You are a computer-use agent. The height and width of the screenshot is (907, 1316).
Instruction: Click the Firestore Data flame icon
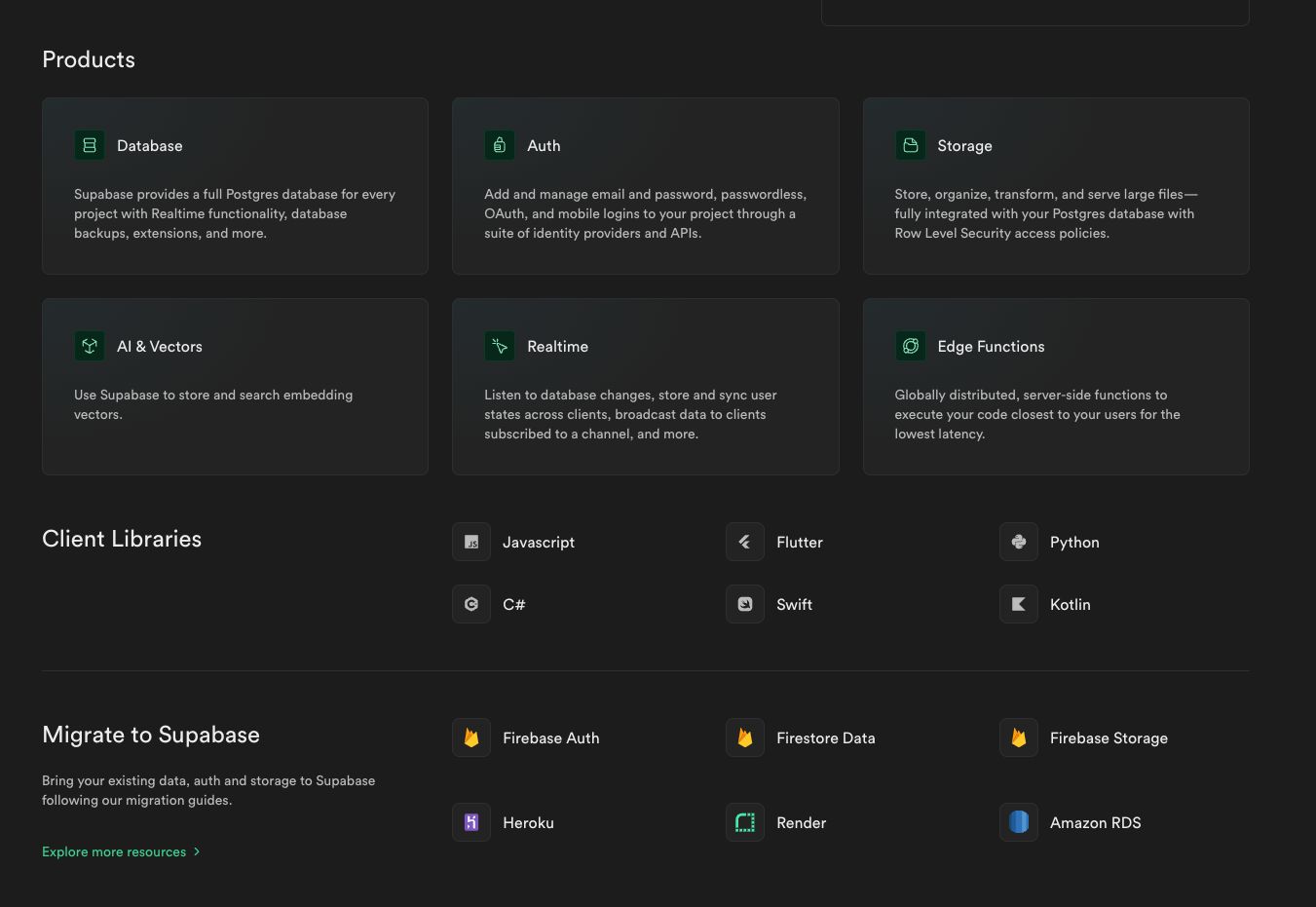coord(745,737)
